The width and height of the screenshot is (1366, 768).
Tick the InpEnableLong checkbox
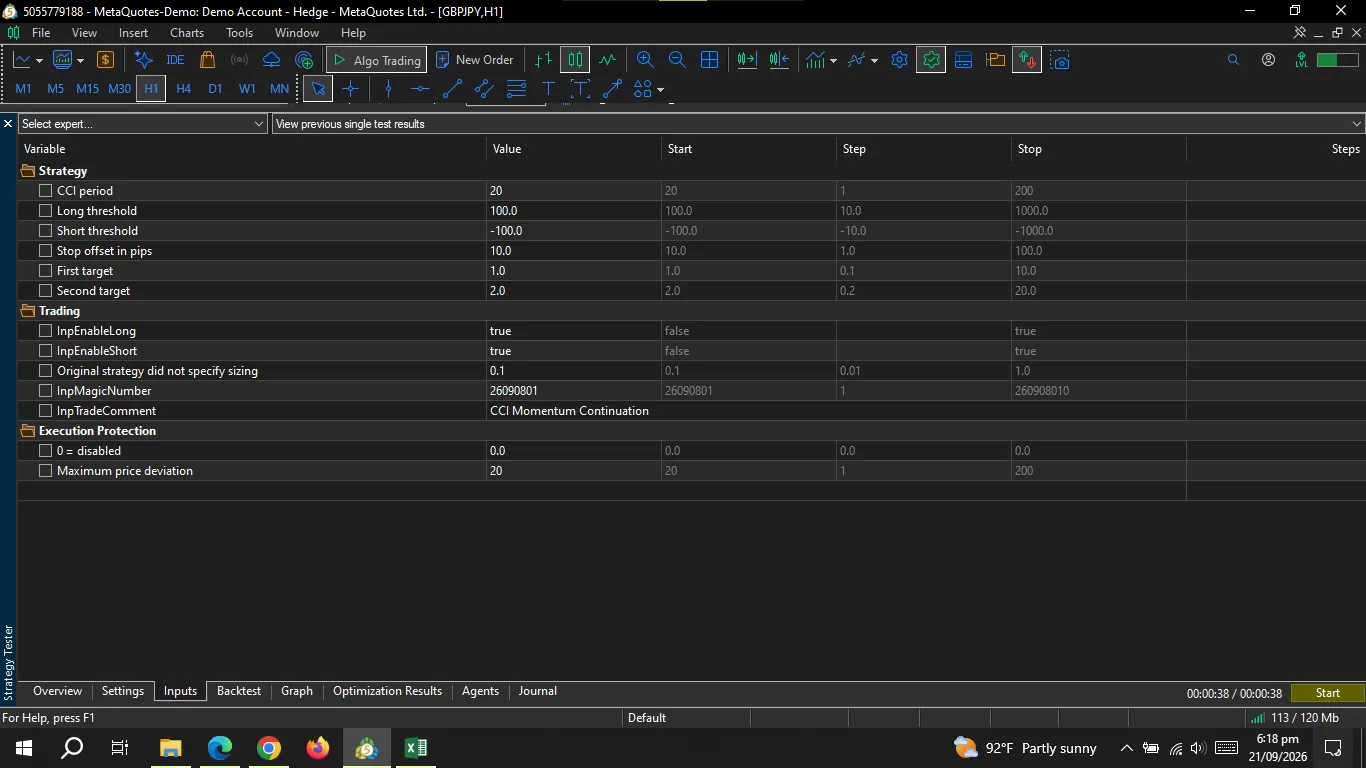coord(45,331)
